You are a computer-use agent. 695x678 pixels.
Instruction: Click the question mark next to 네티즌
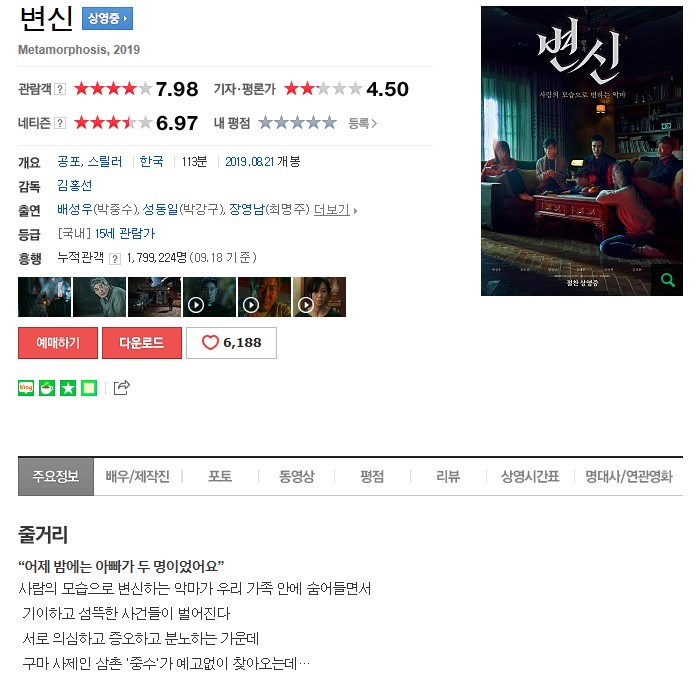coord(60,123)
